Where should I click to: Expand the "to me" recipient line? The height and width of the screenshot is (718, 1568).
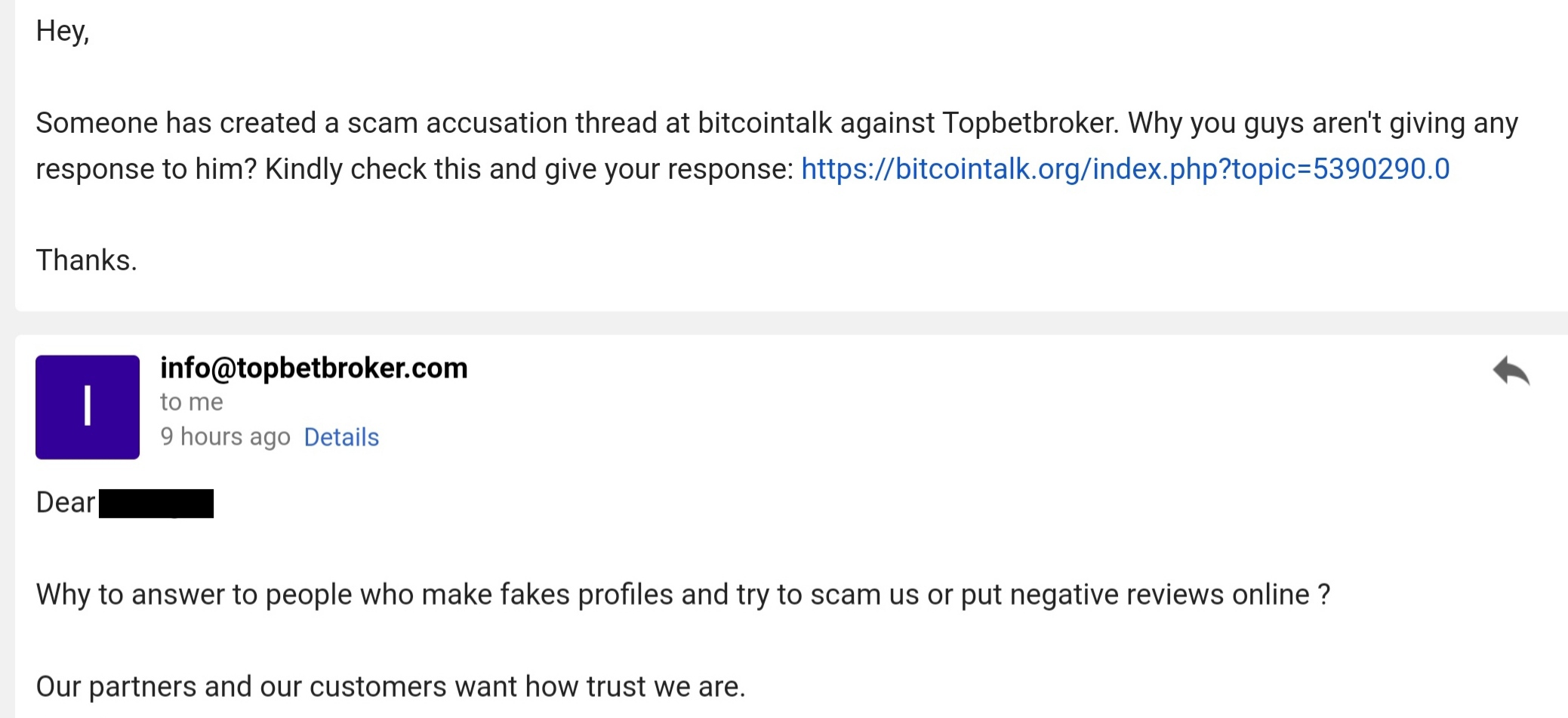pyautogui.click(x=192, y=402)
